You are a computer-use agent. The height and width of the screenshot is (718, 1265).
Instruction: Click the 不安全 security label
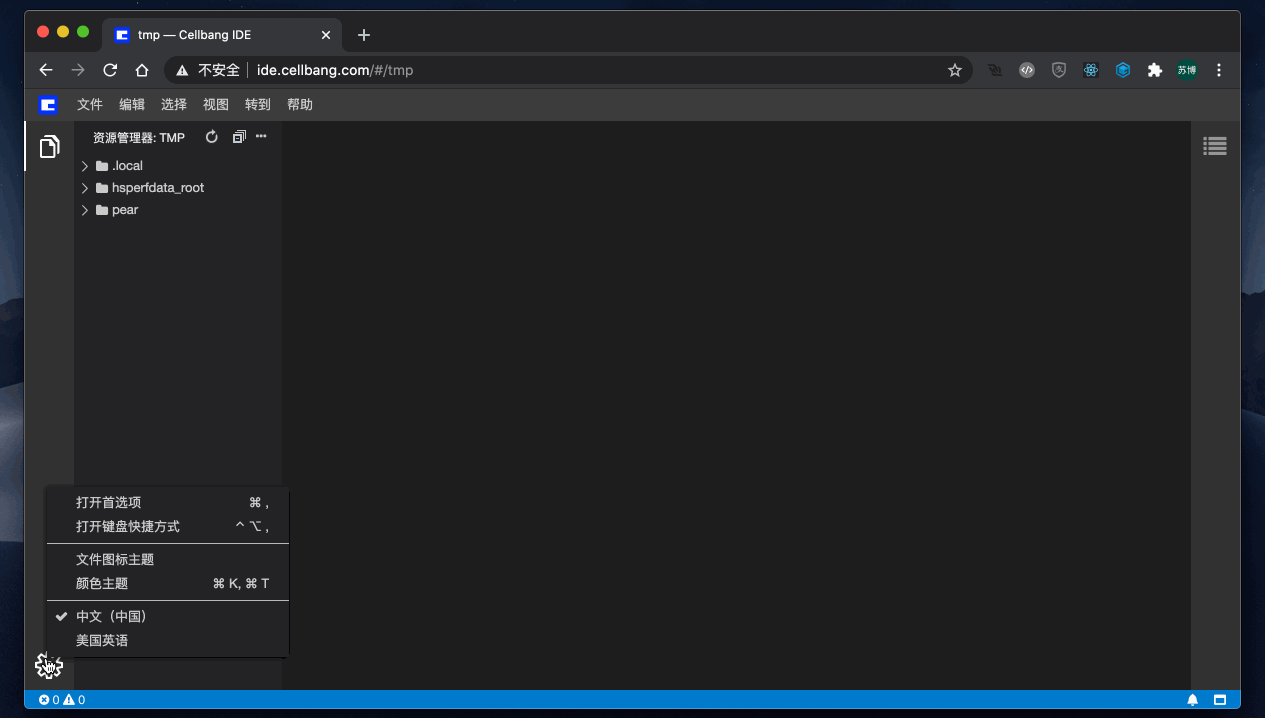219,70
